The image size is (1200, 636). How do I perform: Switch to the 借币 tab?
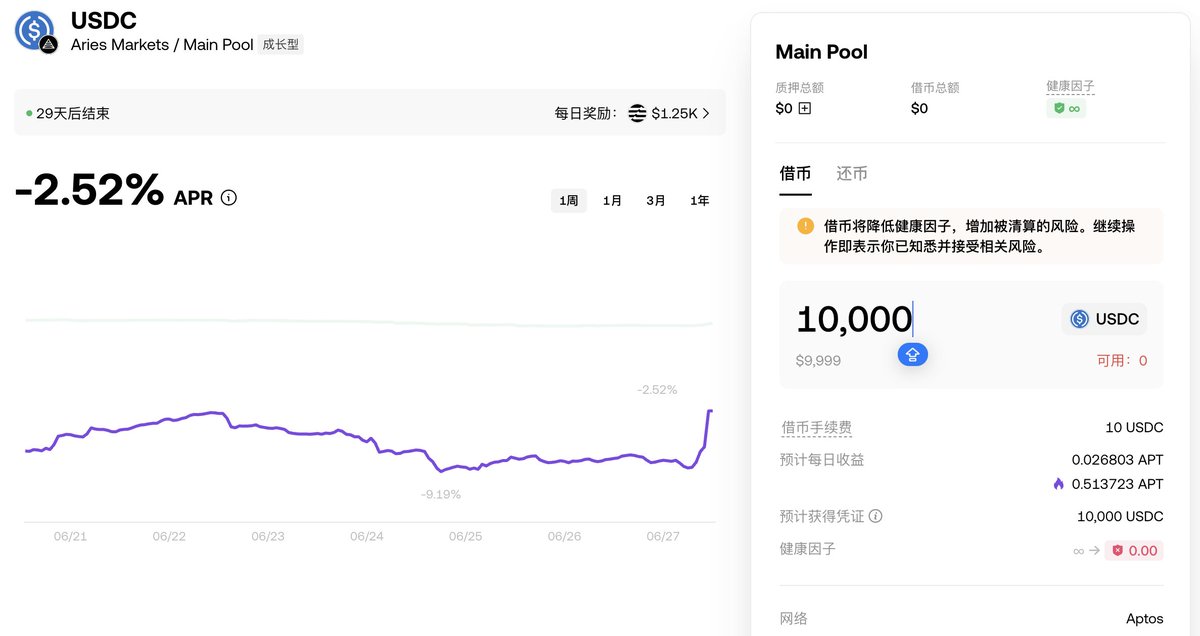point(795,174)
